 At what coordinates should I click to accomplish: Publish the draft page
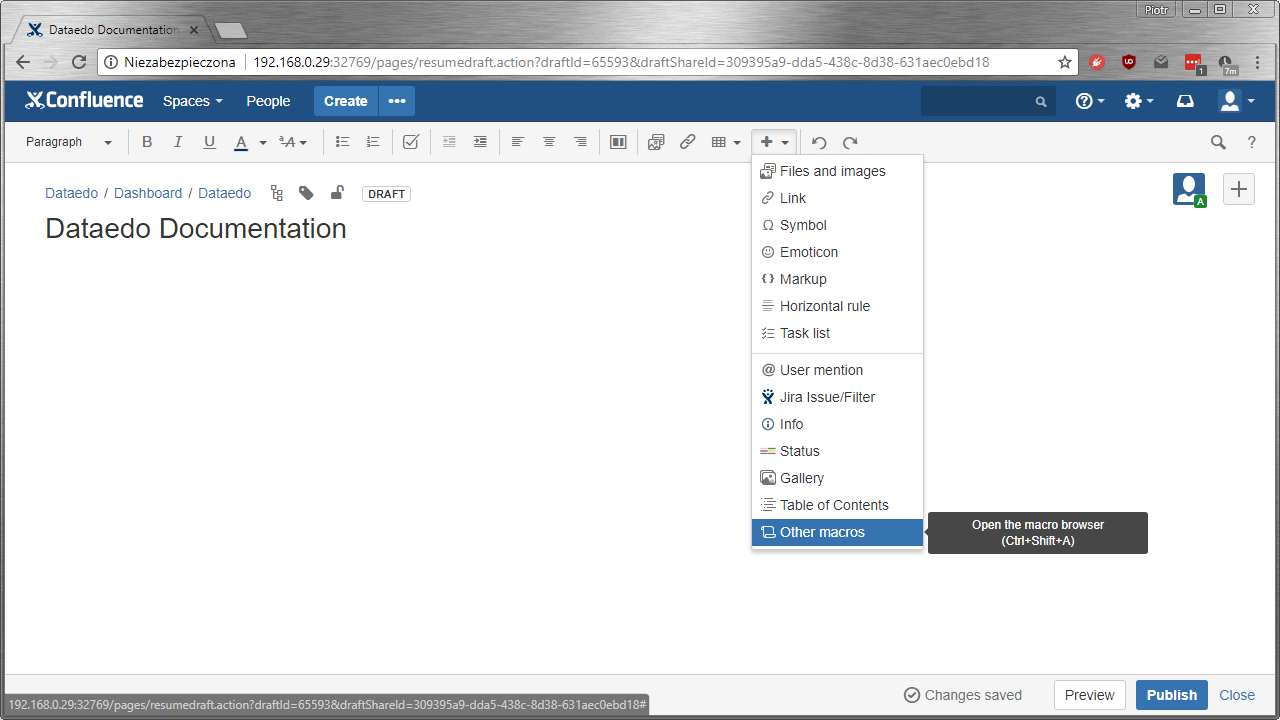pyautogui.click(x=1171, y=694)
